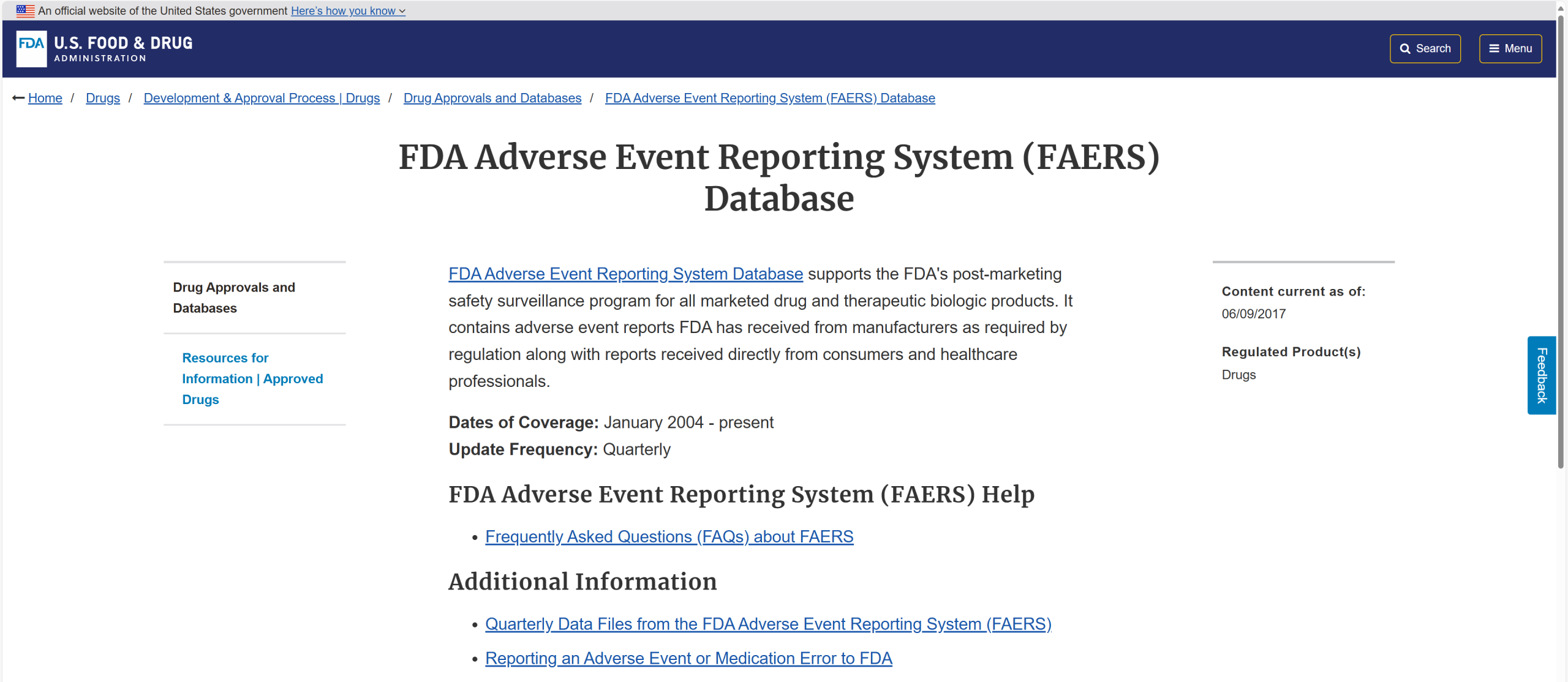The image size is (1568, 682).
Task: Navigate to Drug Approvals and Databases breadcrumb
Action: [x=492, y=98]
